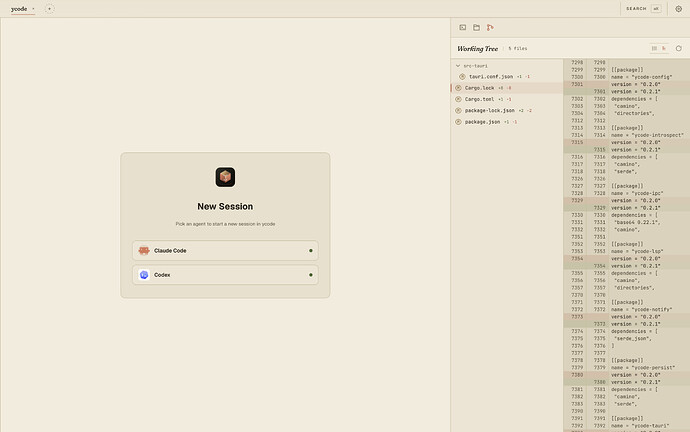Image resolution: width=690 pixels, height=432 pixels.
Task: Switch to unified diff view
Action: (x=664, y=48)
